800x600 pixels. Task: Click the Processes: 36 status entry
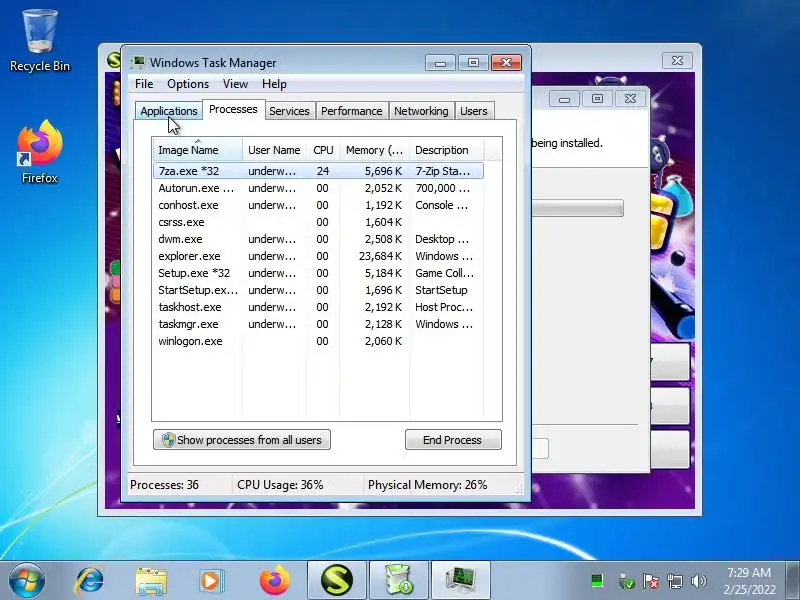point(164,485)
